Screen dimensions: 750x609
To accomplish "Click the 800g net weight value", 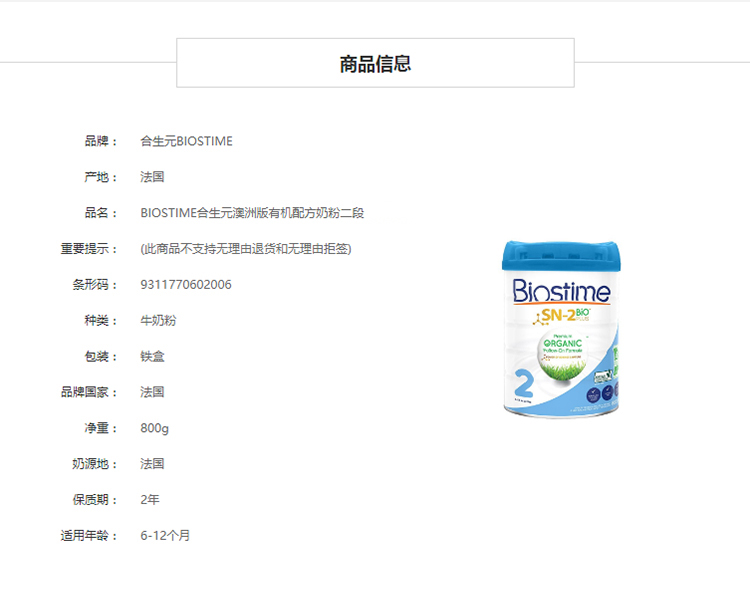I will coord(155,428).
